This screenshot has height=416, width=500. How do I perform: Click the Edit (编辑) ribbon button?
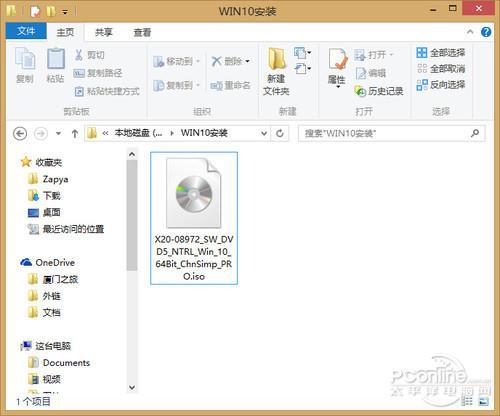(371, 73)
